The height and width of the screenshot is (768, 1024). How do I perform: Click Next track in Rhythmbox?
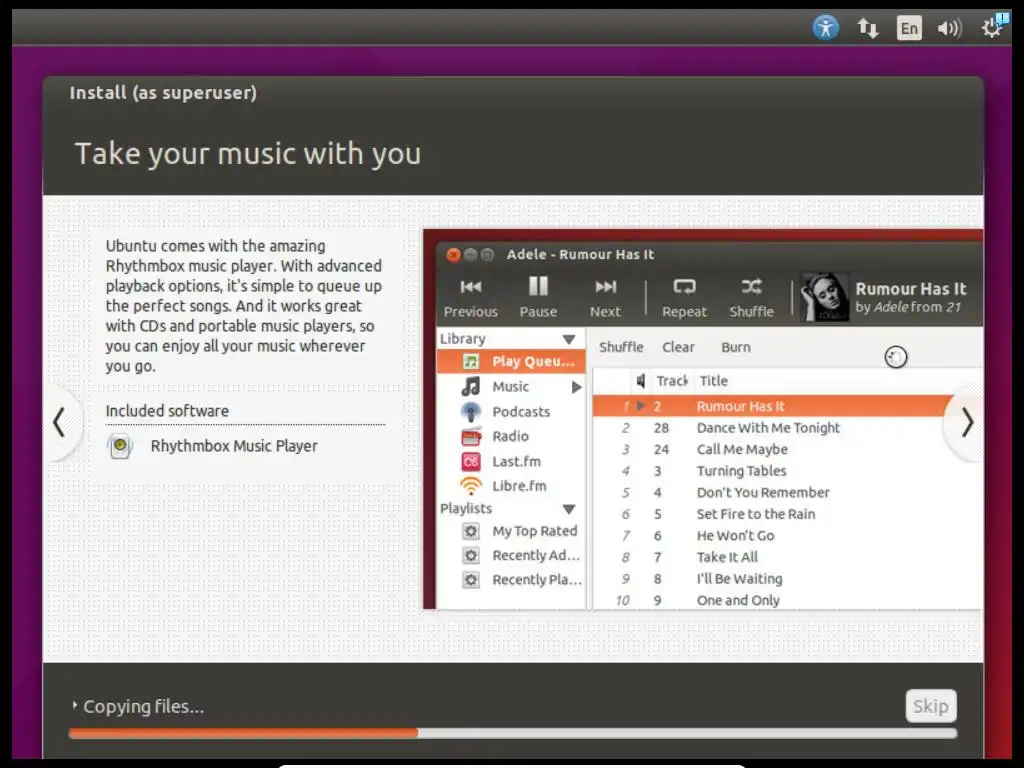(605, 297)
